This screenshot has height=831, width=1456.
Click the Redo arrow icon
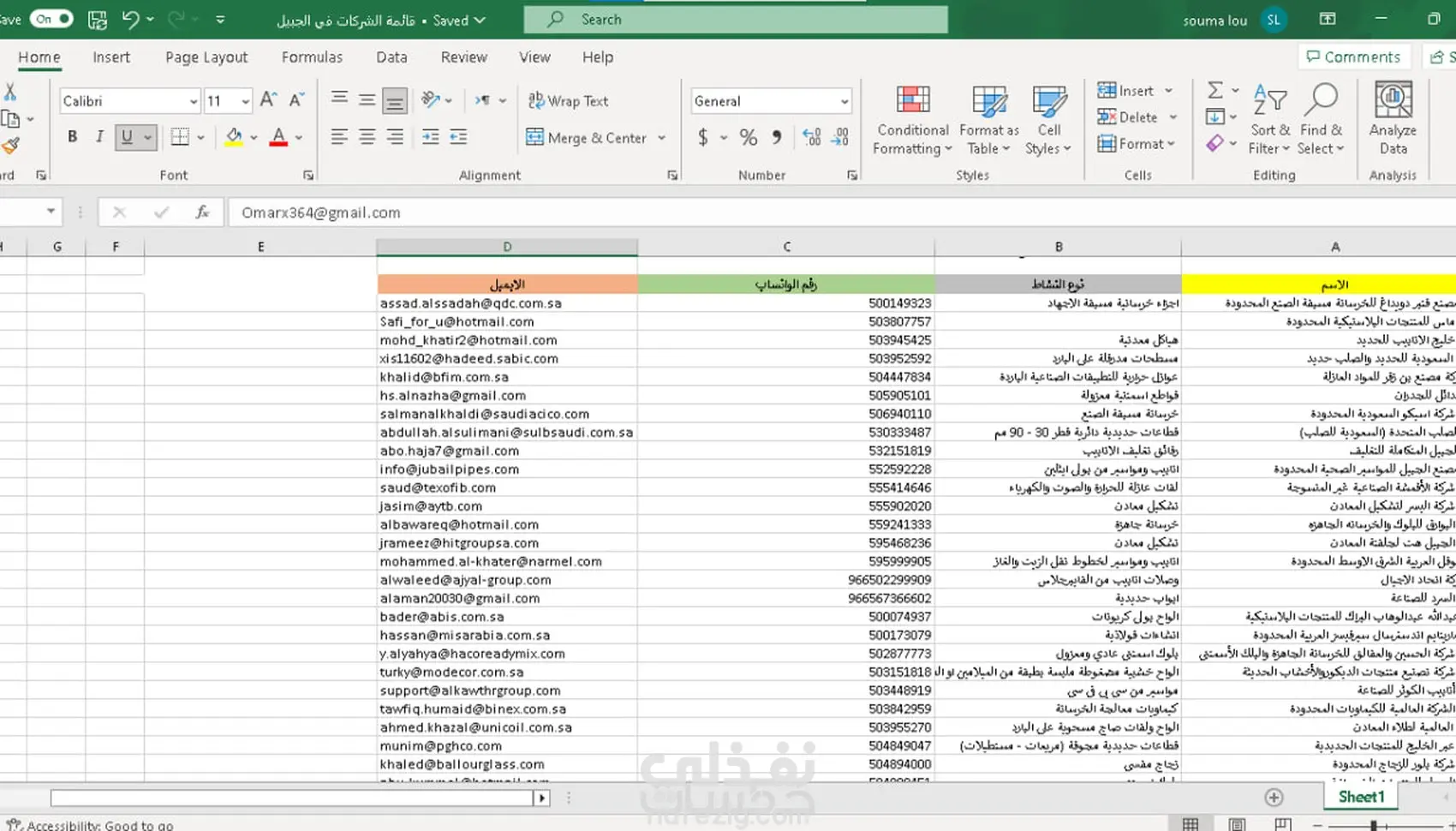click(x=176, y=19)
